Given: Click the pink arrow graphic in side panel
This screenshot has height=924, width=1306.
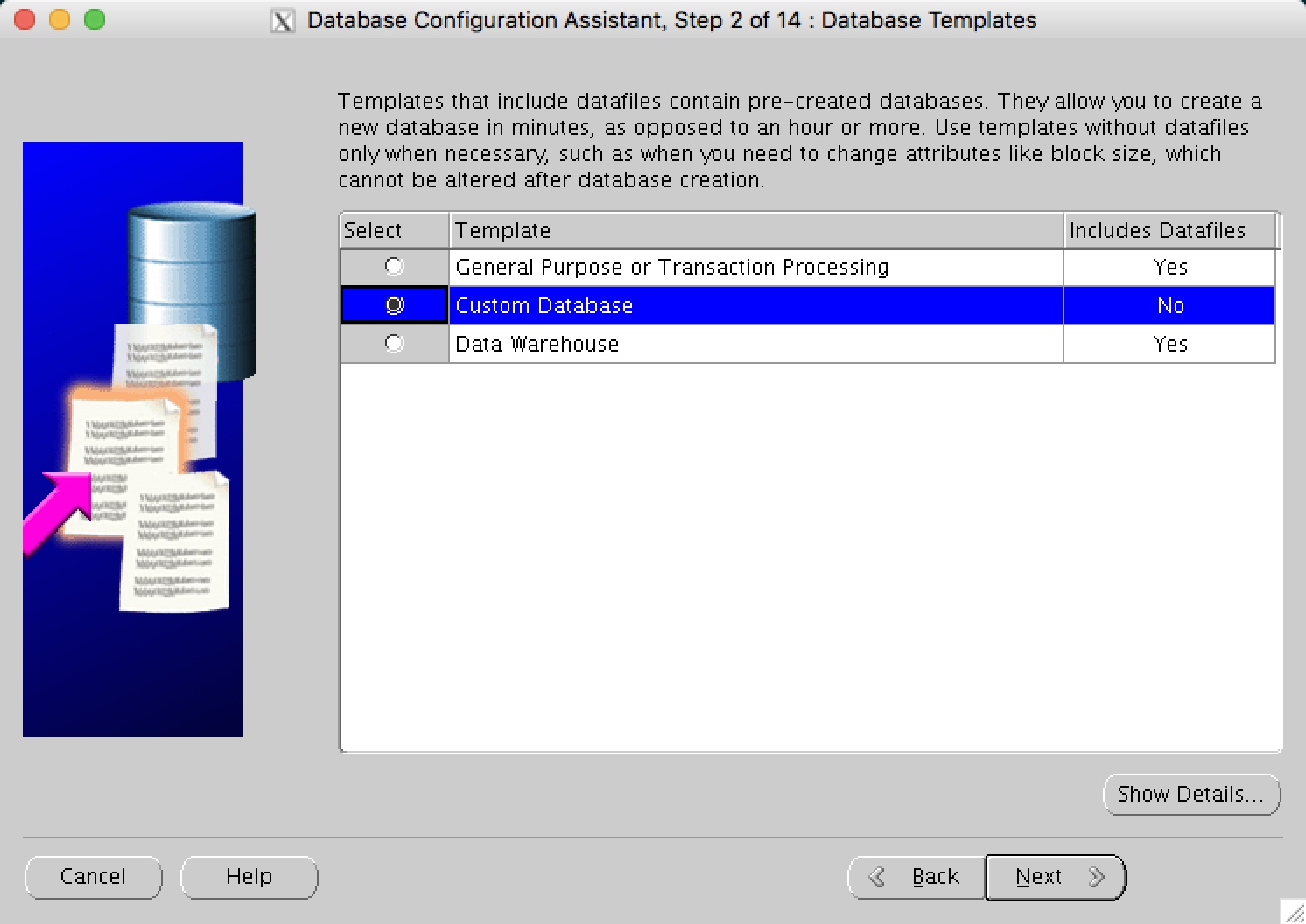Looking at the screenshot, I should (60, 507).
